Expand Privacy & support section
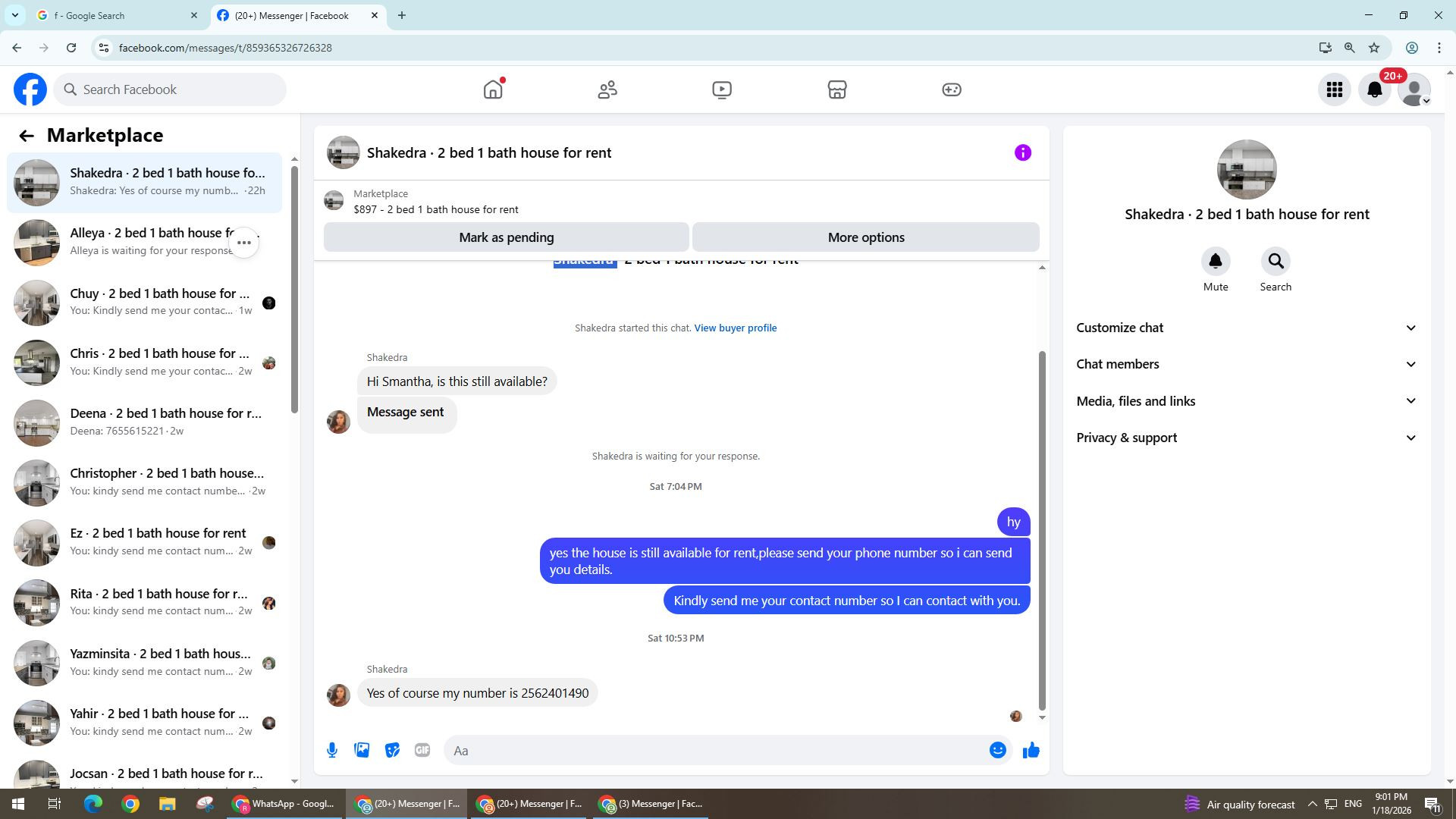The width and height of the screenshot is (1456, 819). [1247, 438]
